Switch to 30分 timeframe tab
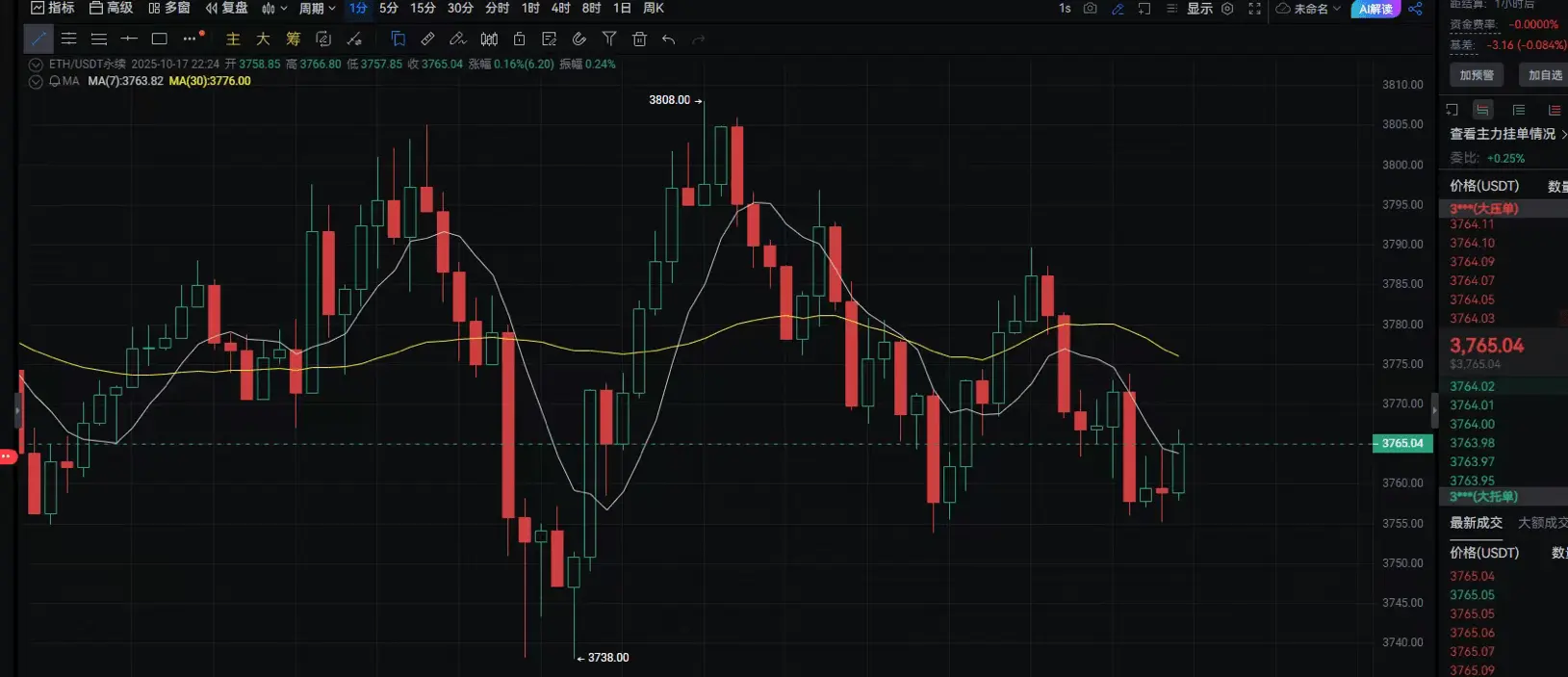1568x677 pixels. pos(460,8)
